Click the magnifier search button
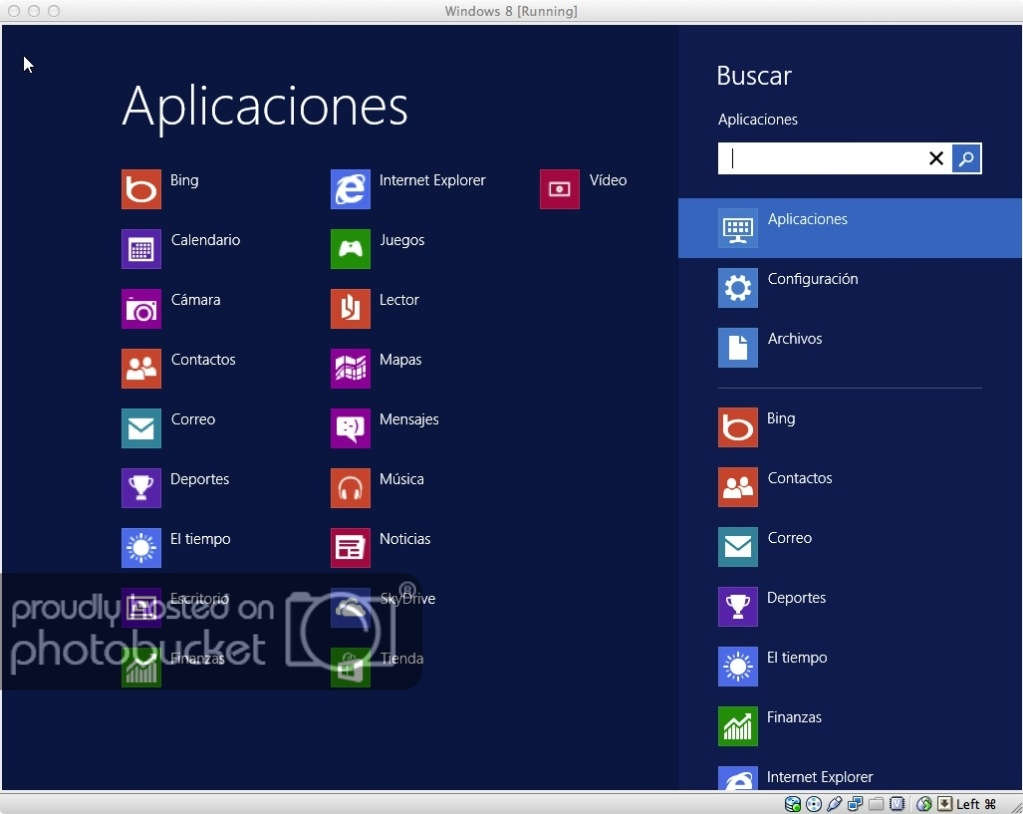 (x=966, y=158)
